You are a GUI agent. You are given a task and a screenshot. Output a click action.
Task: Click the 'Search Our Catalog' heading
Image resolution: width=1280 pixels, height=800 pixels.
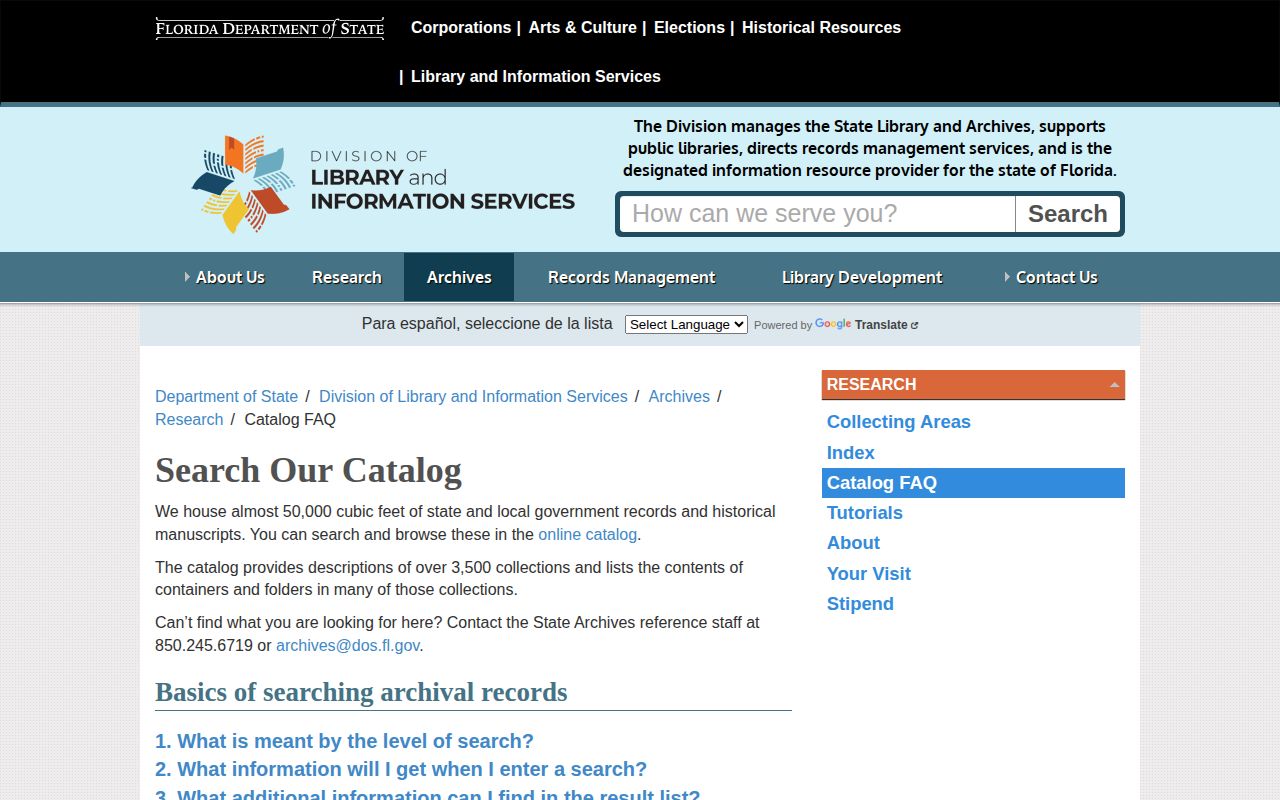pyautogui.click(x=308, y=470)
